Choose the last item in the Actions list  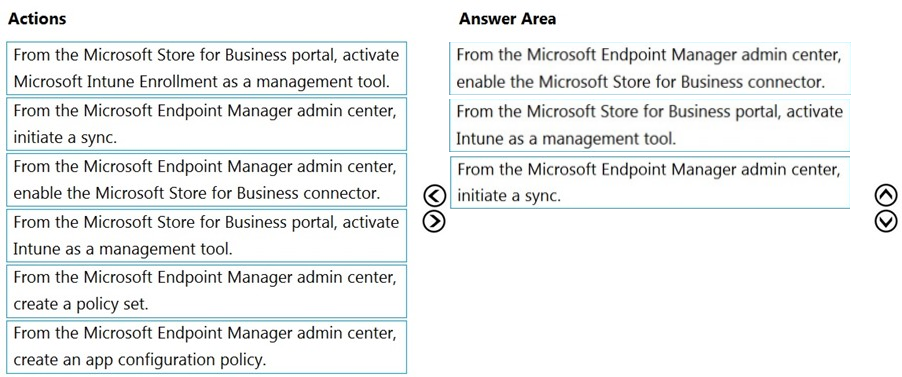point(207,347)
